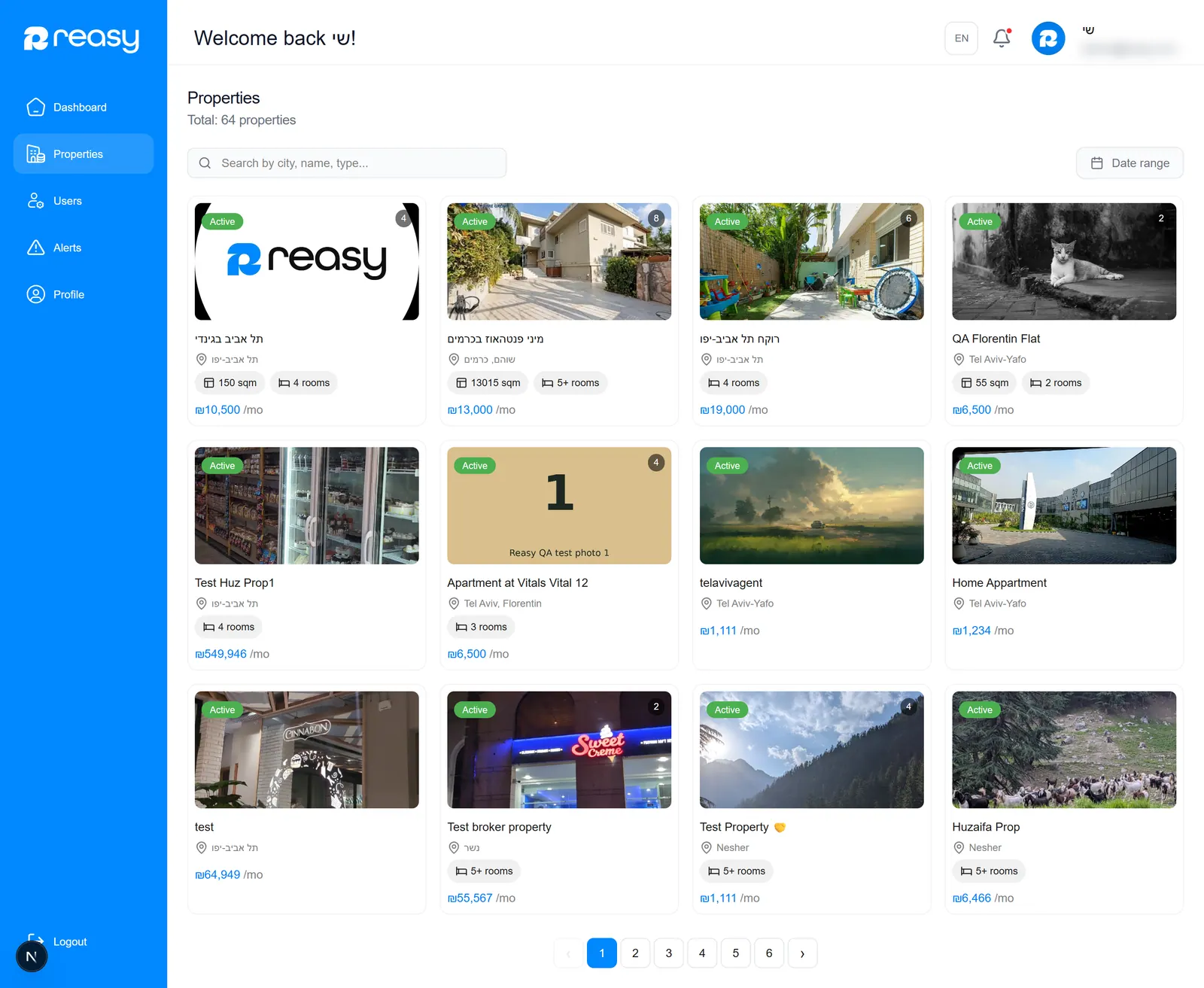Click the Users people icon
The height and width of the screenshot is (988, 1204).
click(35, 201)
